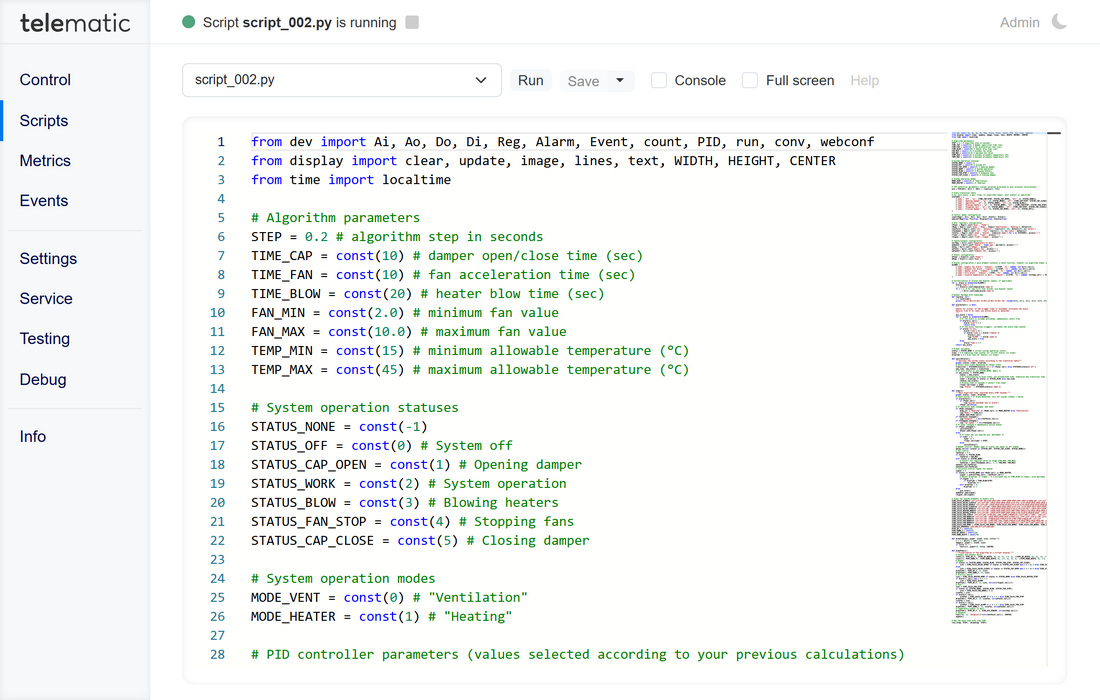Open the Metrics page

[x=45, y=160]
